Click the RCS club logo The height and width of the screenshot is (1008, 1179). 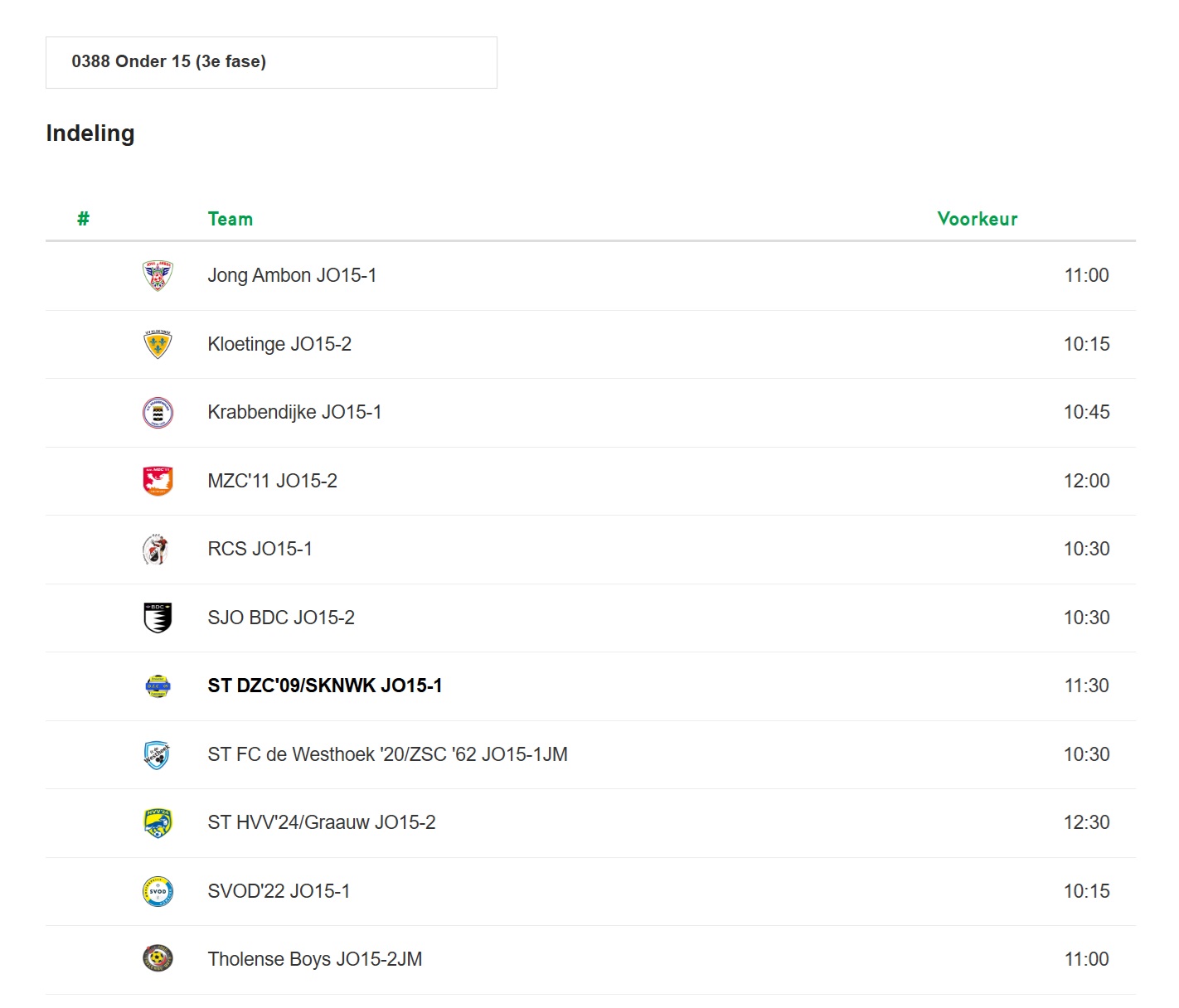point(156,549)
